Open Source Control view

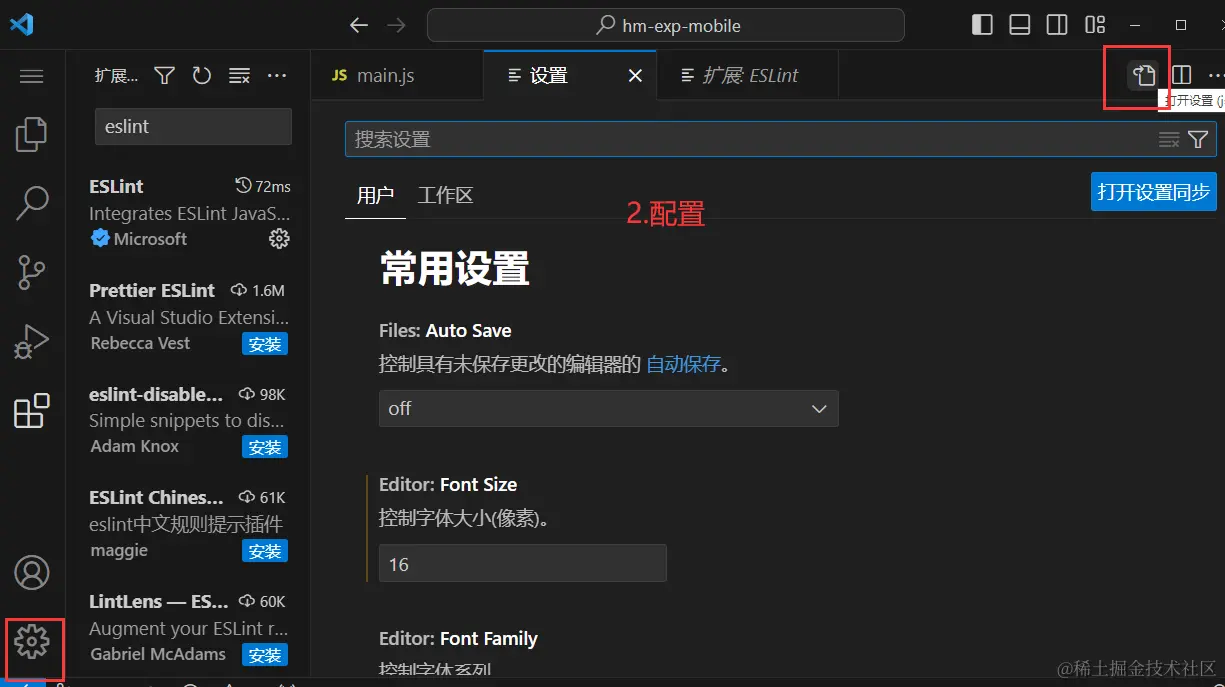pos(32,272)
